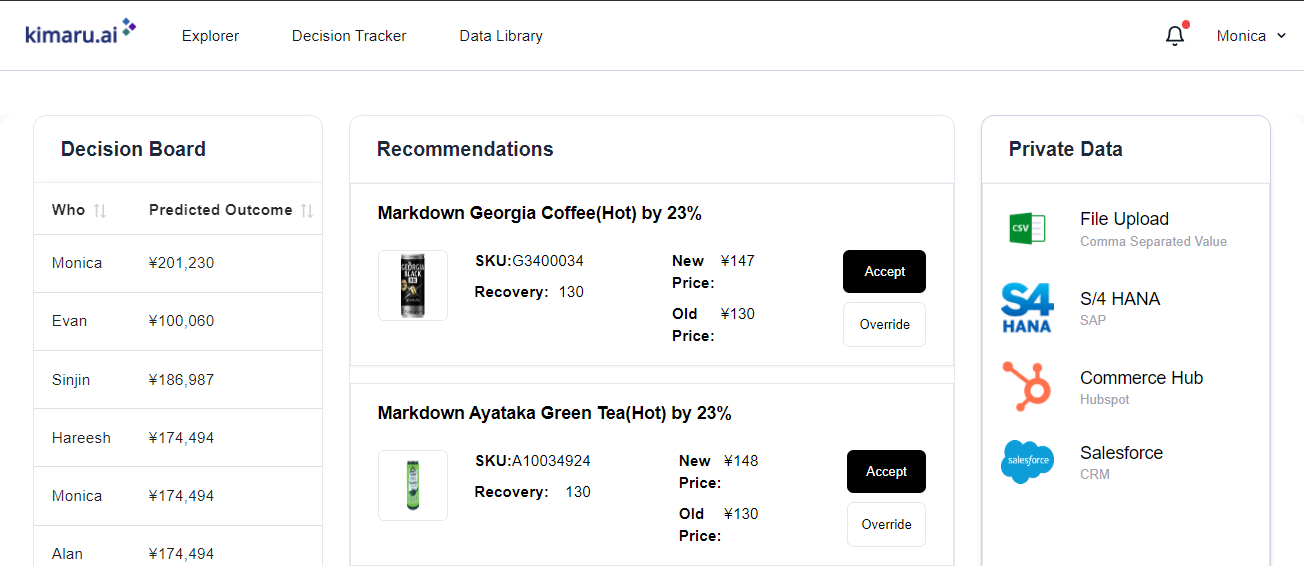1304x566 pixels.
Task: Choose the Hubspot Commerce Hub icon
Action: 1027,387
